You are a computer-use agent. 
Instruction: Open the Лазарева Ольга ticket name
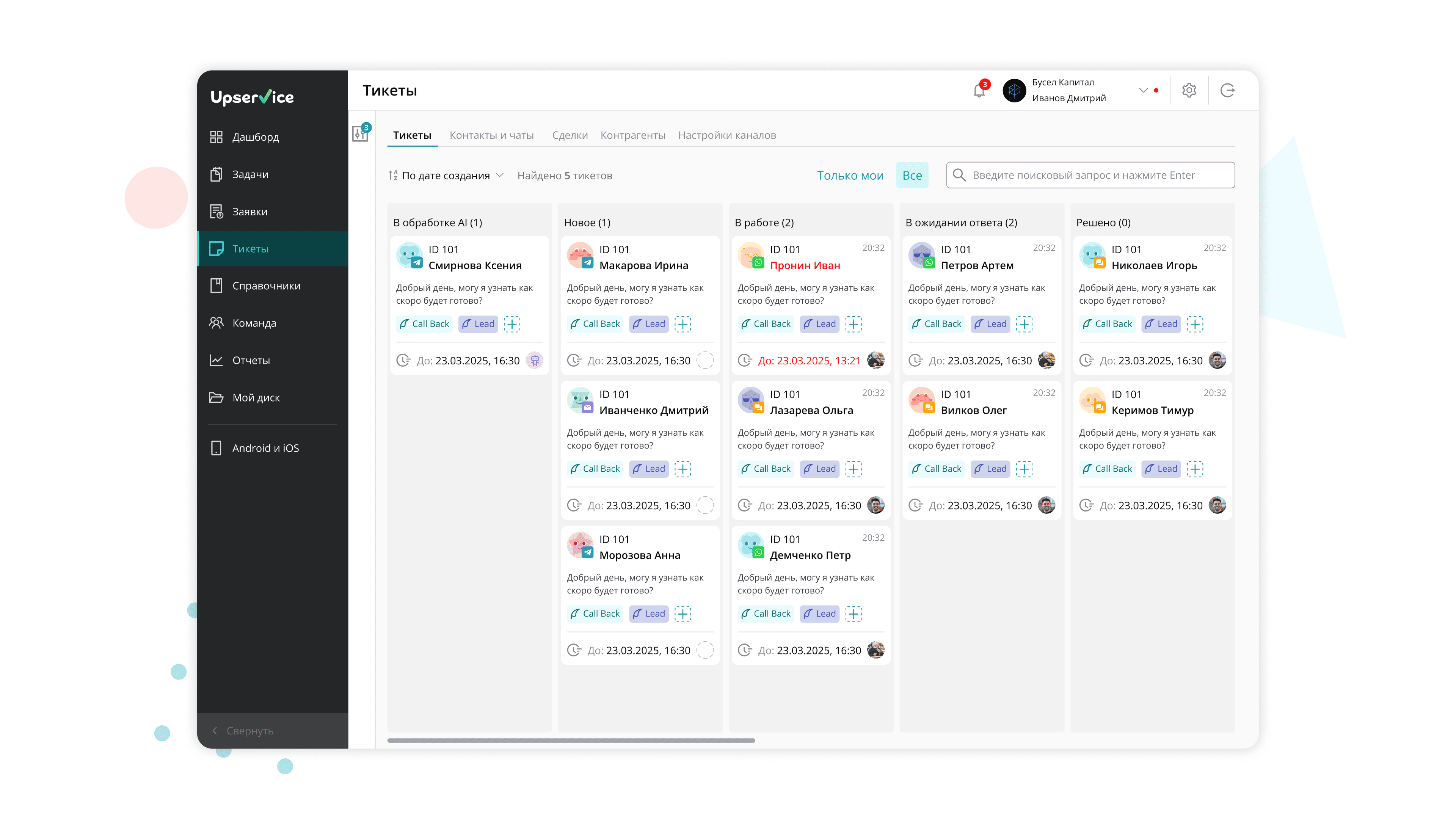(812, 410)
